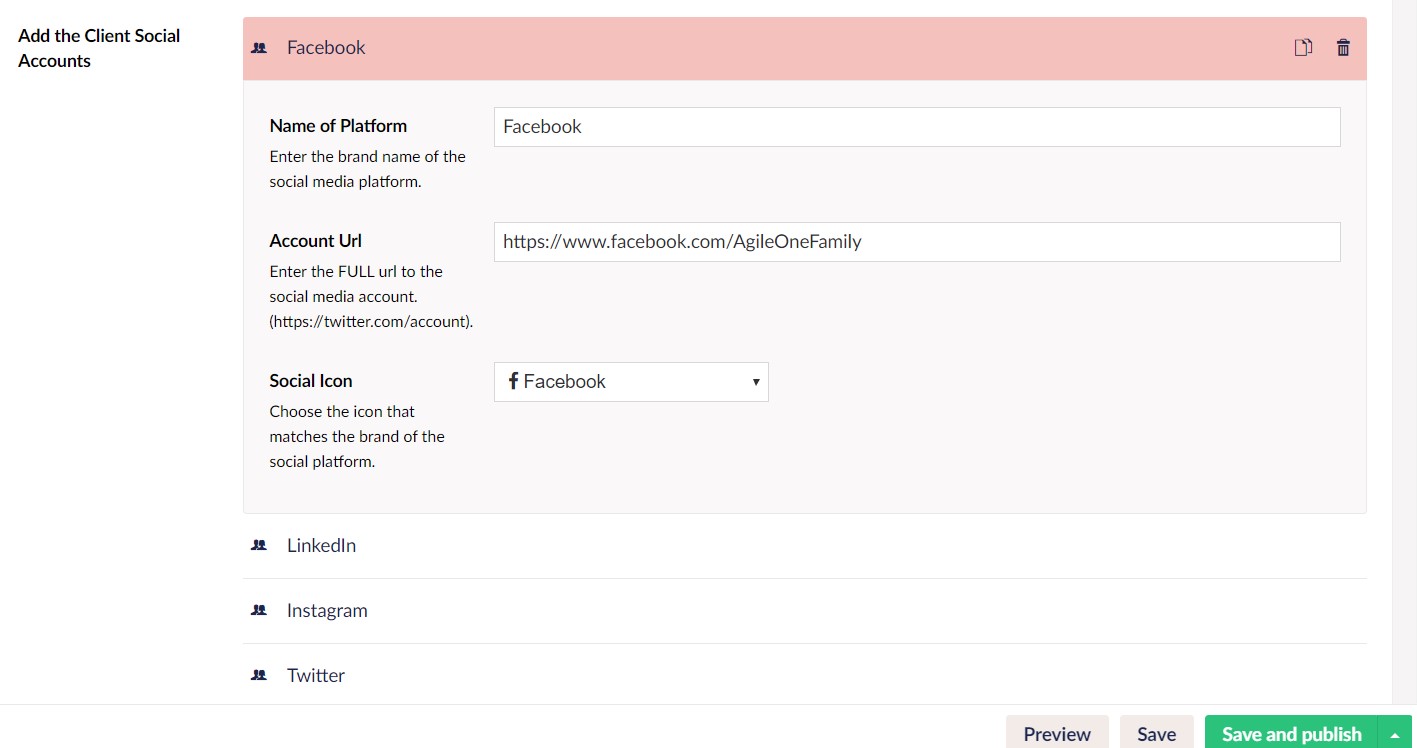The height and width of the screenshot is (748, 1417).
Task: Copy the Facebook social account item
Action: 1303,47
